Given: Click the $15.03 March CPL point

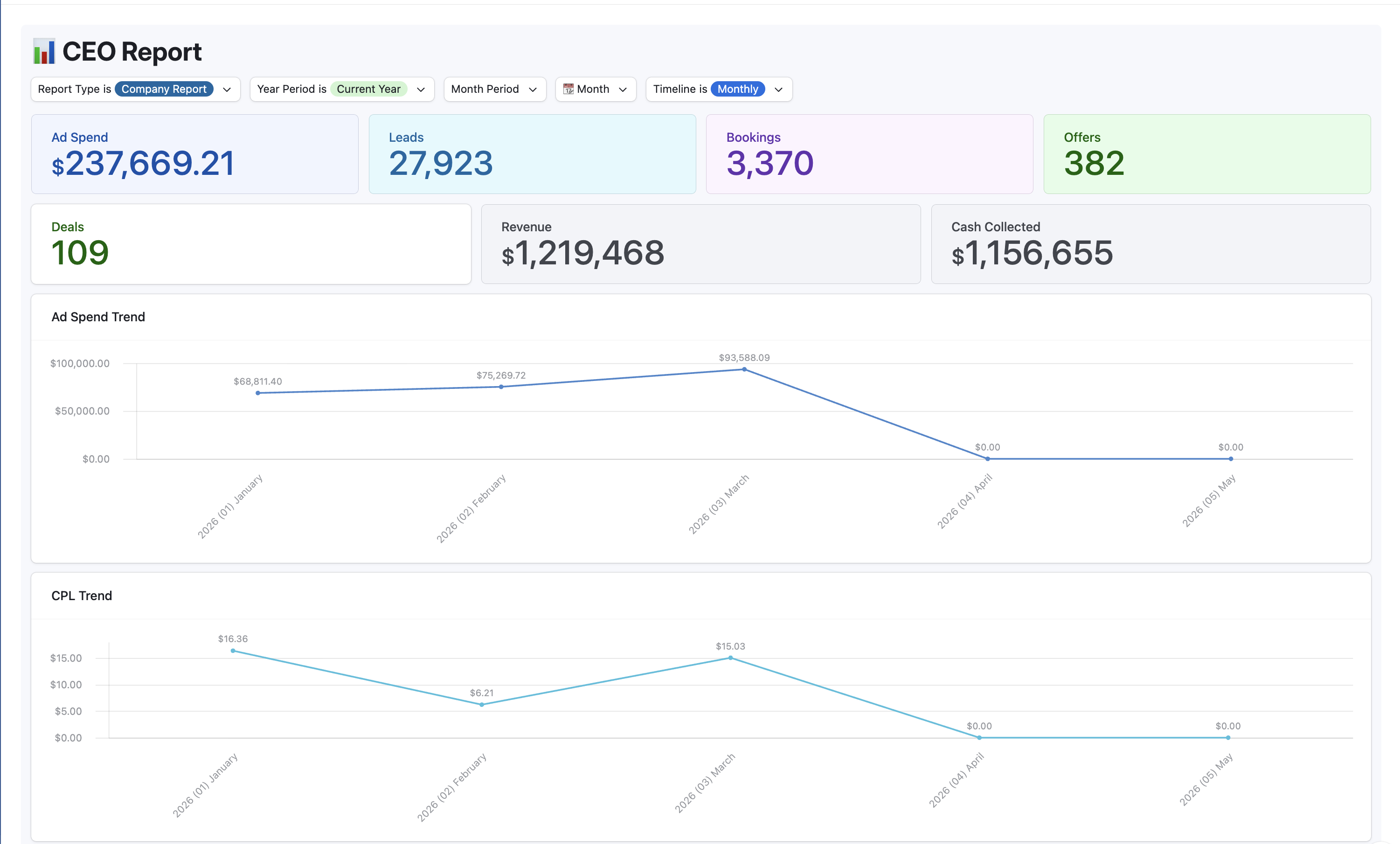Looking at the screenshot, I should click(x=731, y=658).
